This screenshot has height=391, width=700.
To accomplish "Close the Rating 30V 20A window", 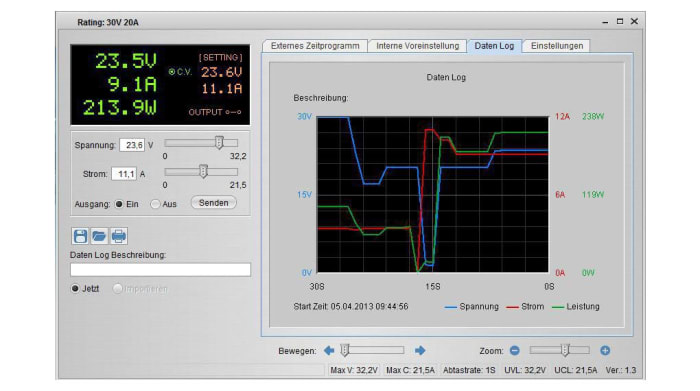I will [x=634, y=21].
